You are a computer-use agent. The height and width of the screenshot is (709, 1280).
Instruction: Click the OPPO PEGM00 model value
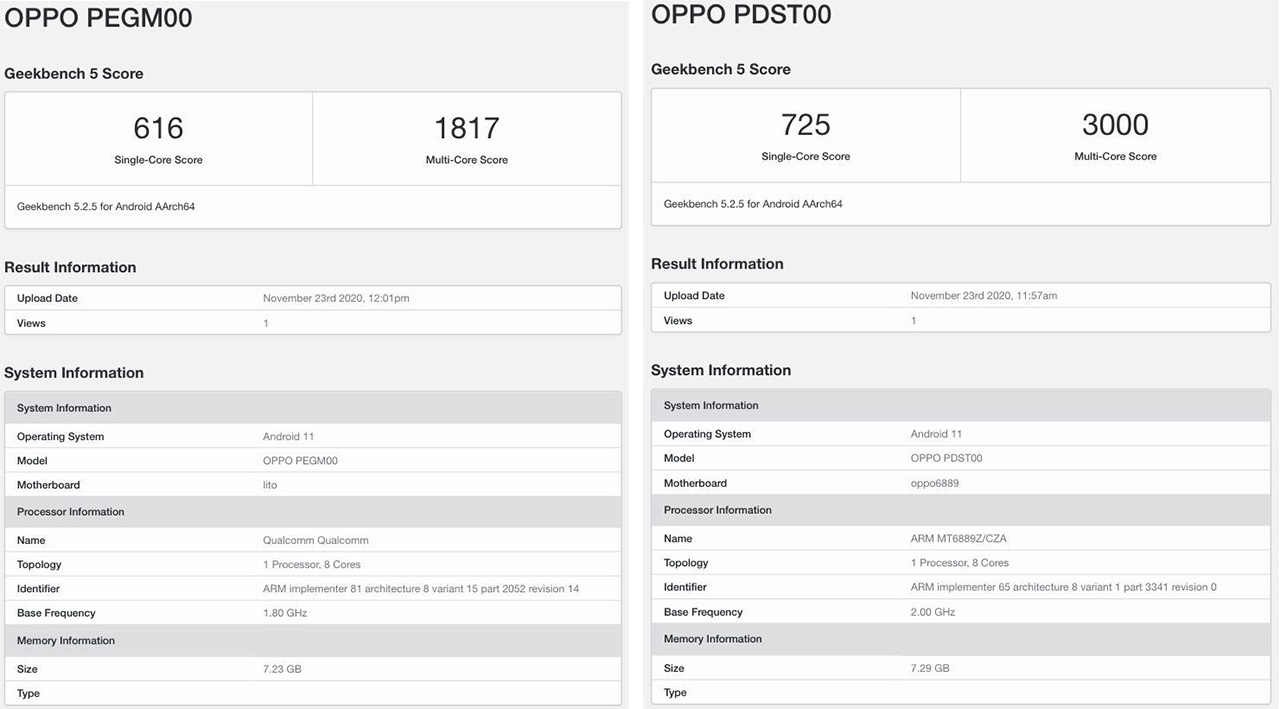coord(300,461)
